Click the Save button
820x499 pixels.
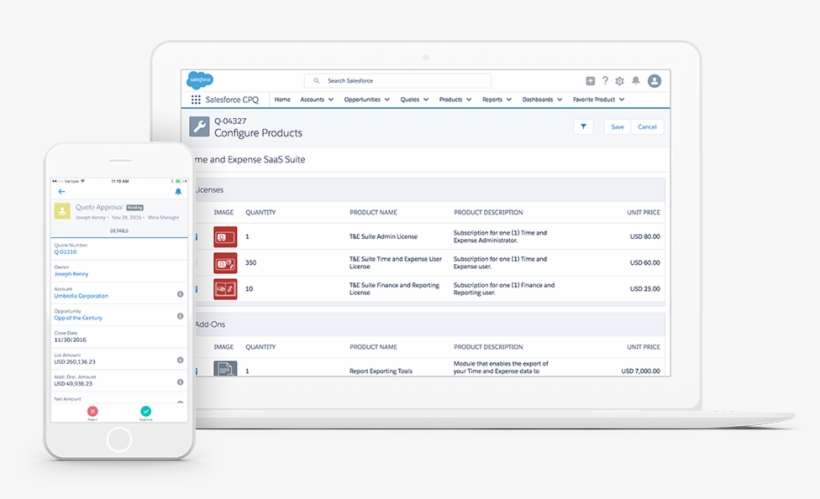click(x=617, y=127)
